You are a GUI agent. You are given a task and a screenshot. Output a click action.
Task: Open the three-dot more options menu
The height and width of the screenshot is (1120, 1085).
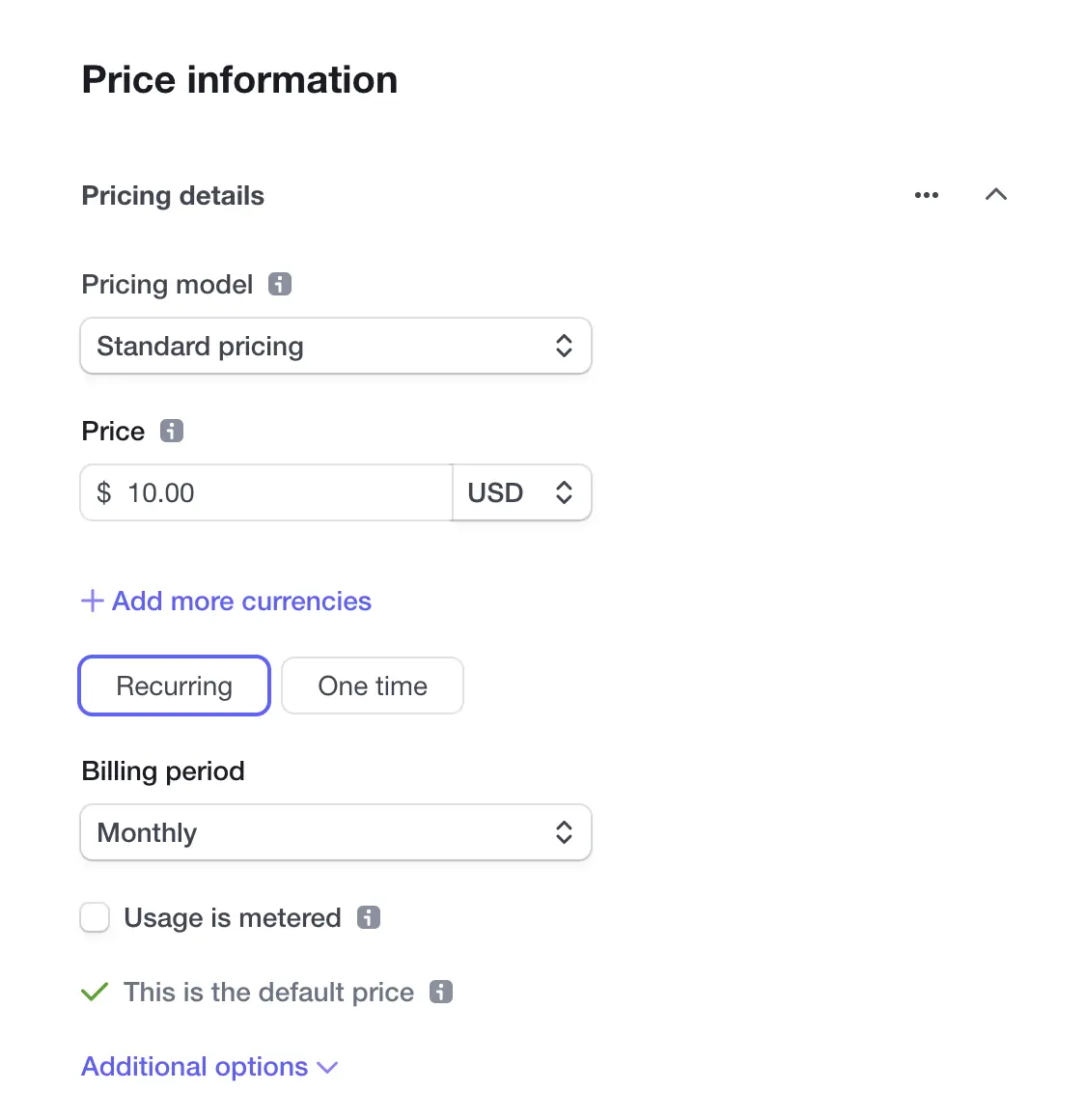click(x=927, y=195)
